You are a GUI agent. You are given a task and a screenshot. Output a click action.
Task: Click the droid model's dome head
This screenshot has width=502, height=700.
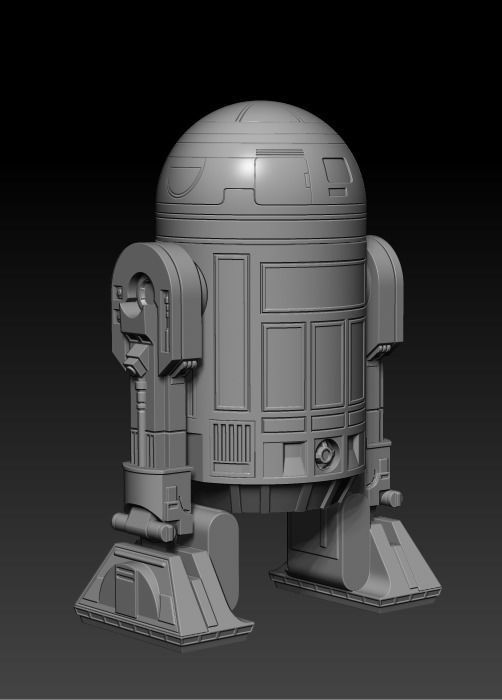[x=261, y=170]
